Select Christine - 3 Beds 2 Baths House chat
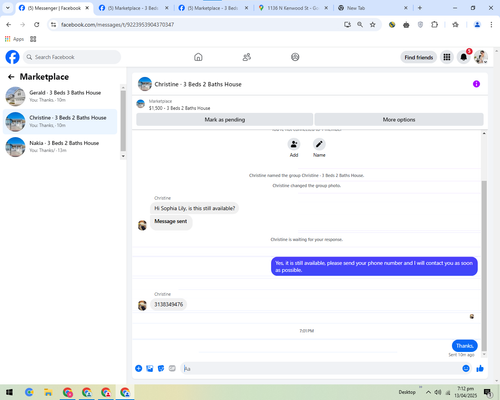The width and height of the screenshot is (500, 400). (60, 122)
